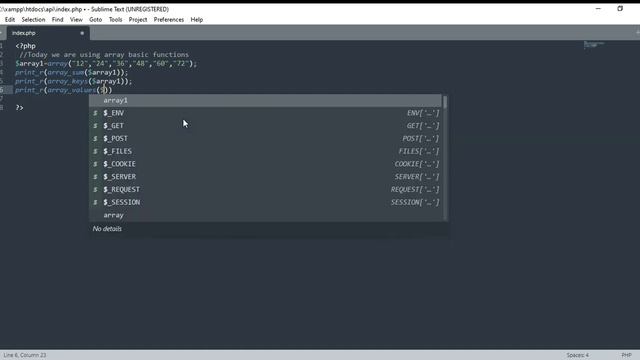Click the $array1 assignment line
This screenshot has width=640, height=360.
point(106,64)
